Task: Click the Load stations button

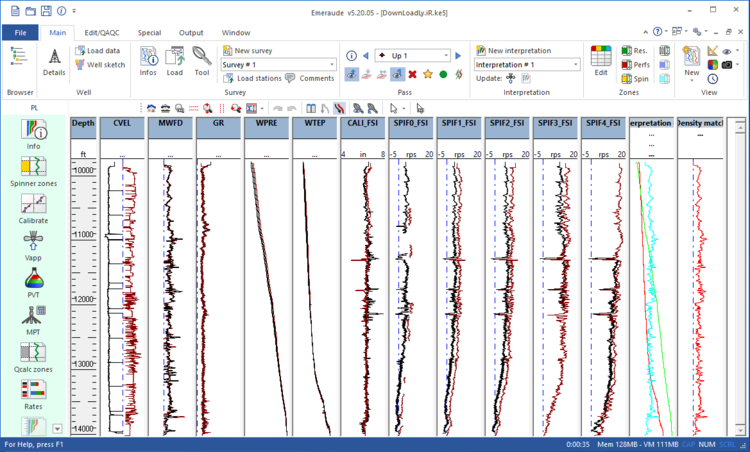Action: [252, 78]
